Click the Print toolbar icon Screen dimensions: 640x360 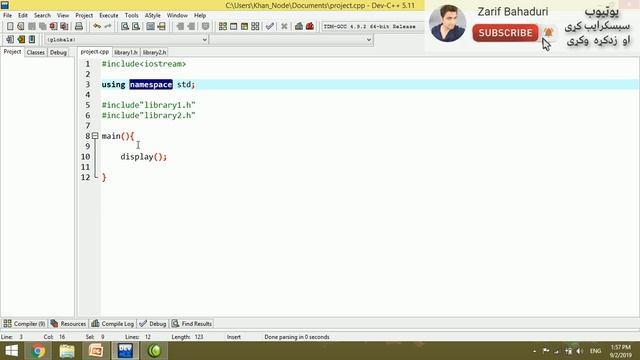79,27
